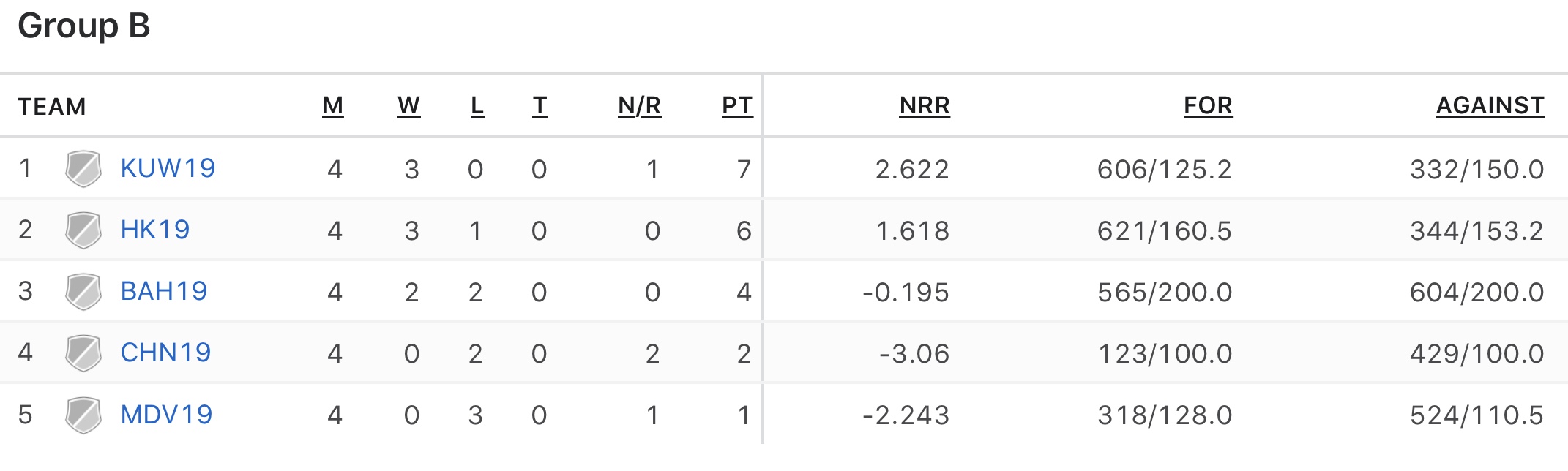Sort table by L column header
1568x471 pixels.
click(x=477, y=106)
